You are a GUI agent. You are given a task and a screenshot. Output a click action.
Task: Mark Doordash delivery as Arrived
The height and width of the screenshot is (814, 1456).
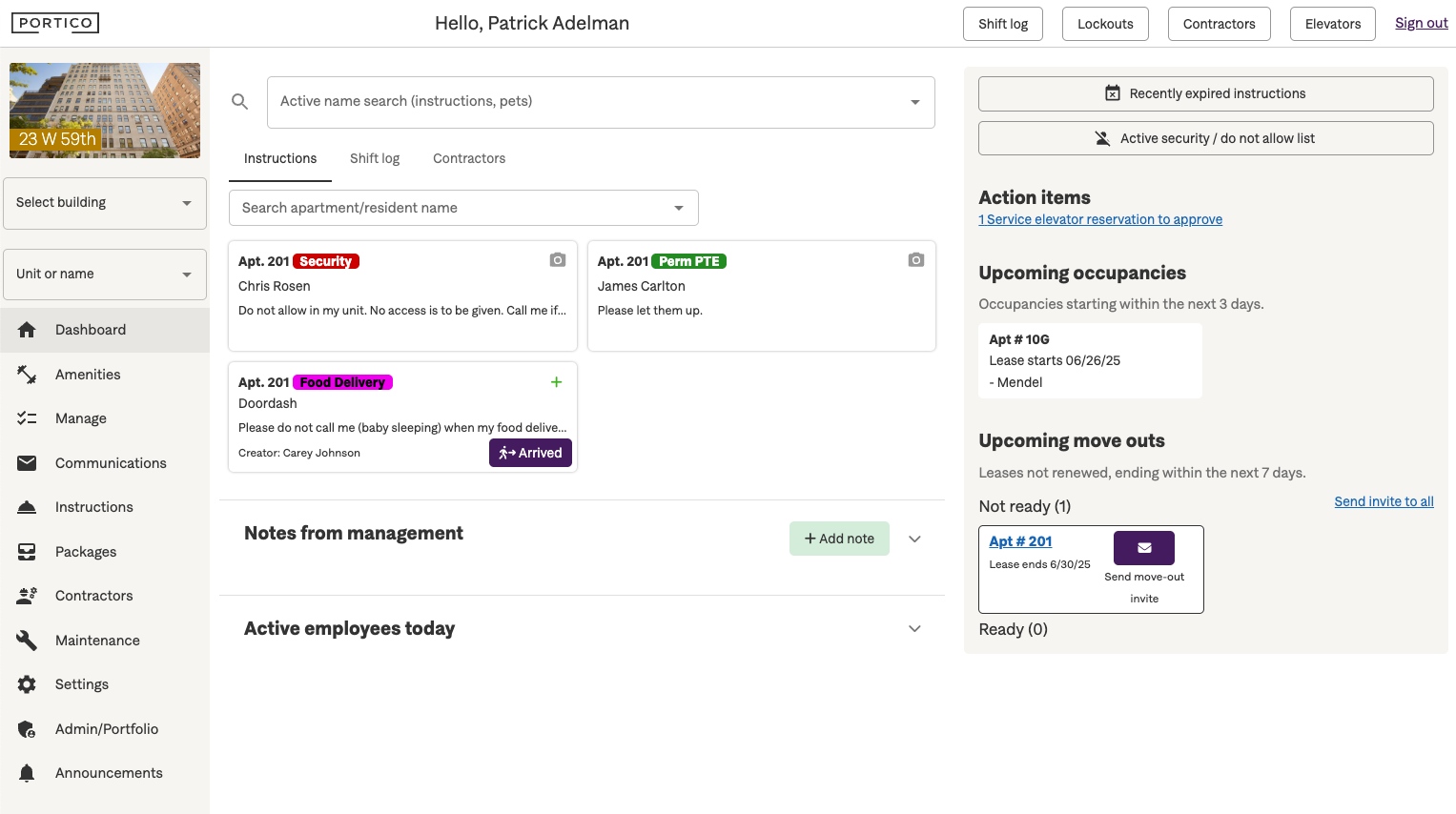[x=530, y=453]
